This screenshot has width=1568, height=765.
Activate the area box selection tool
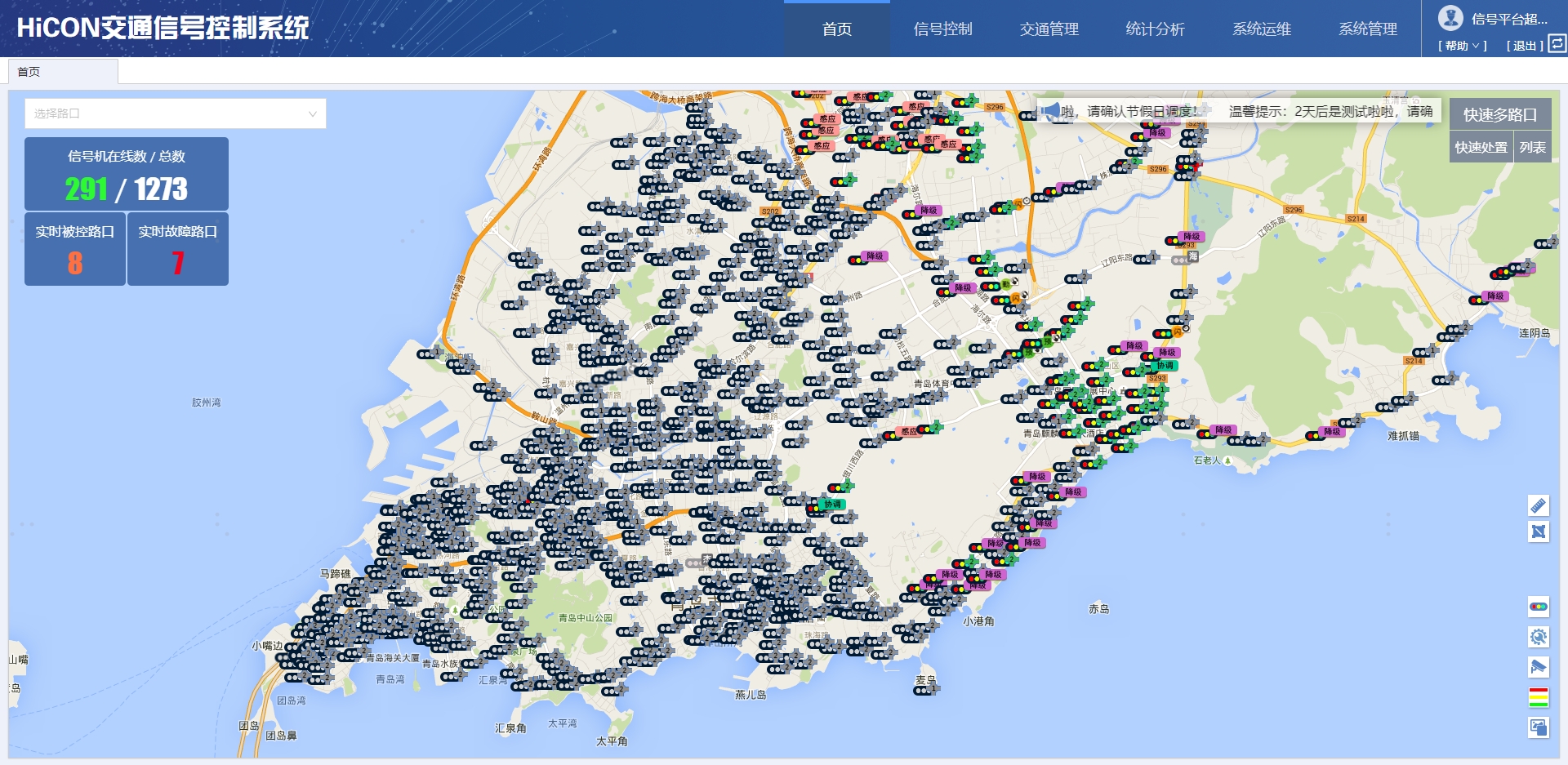[x=1538, y=531]
